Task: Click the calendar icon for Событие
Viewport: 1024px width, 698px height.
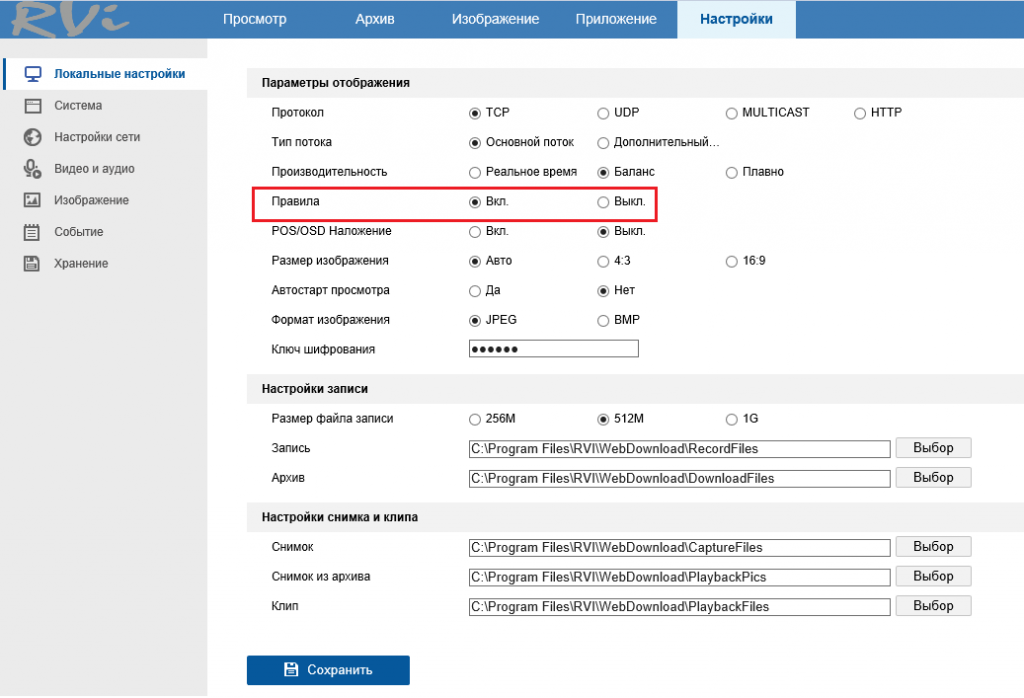Action: [32, 232]
